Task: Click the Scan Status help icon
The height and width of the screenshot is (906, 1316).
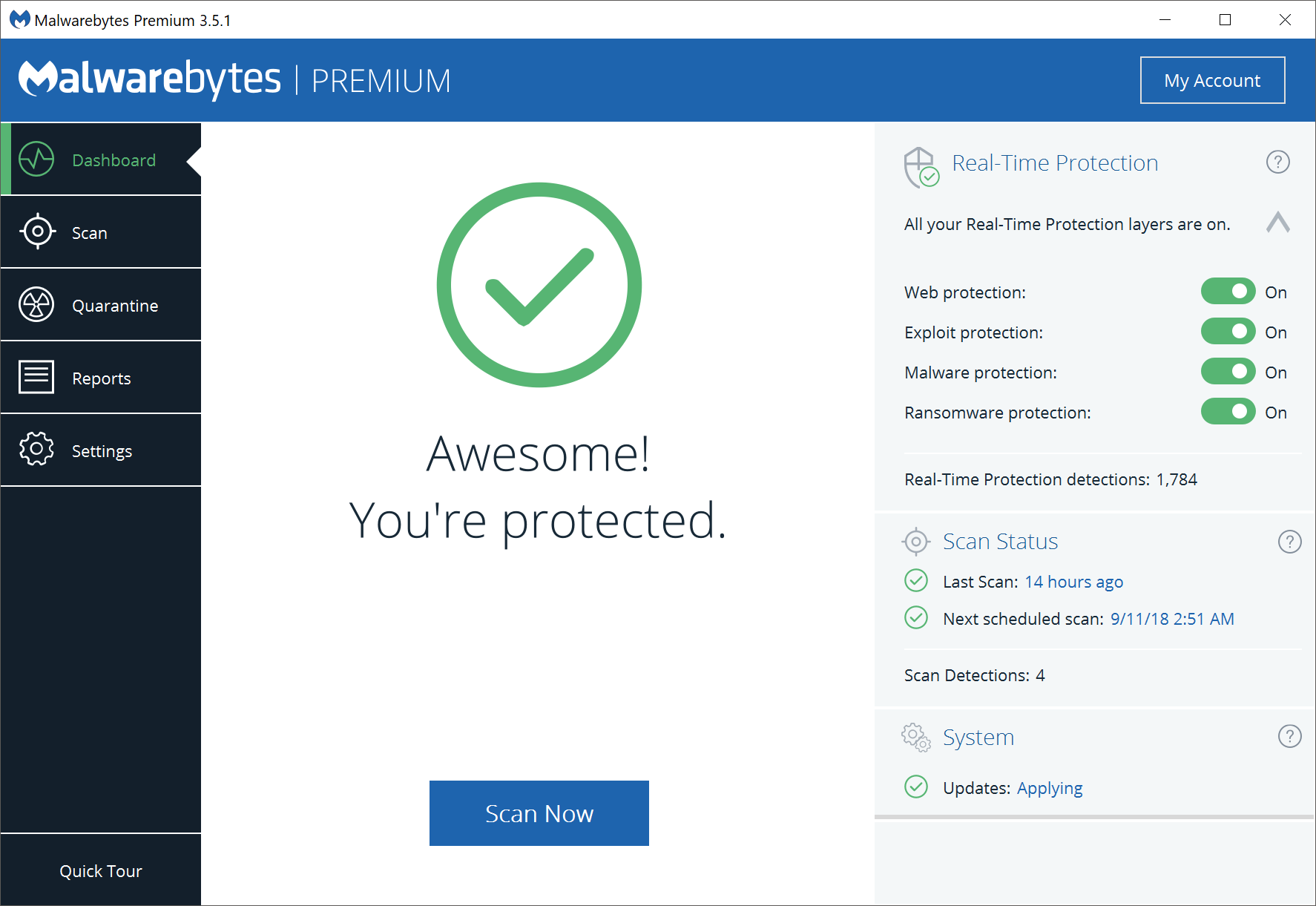Action: [x=1289, y=542]
